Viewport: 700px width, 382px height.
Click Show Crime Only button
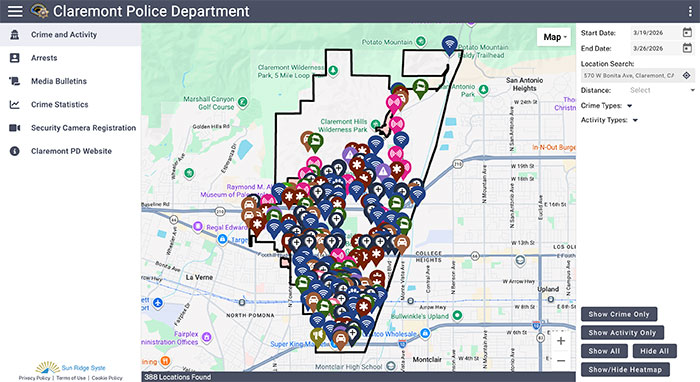pyautogui.click(x=619, y=314)
